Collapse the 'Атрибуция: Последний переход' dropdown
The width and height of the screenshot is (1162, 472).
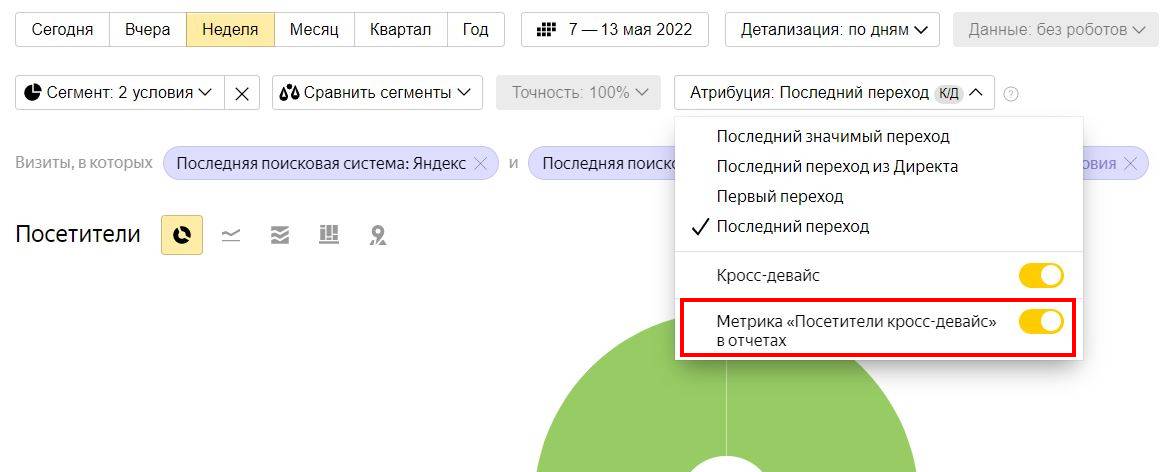pyautogui.click(x=834, y=93)
